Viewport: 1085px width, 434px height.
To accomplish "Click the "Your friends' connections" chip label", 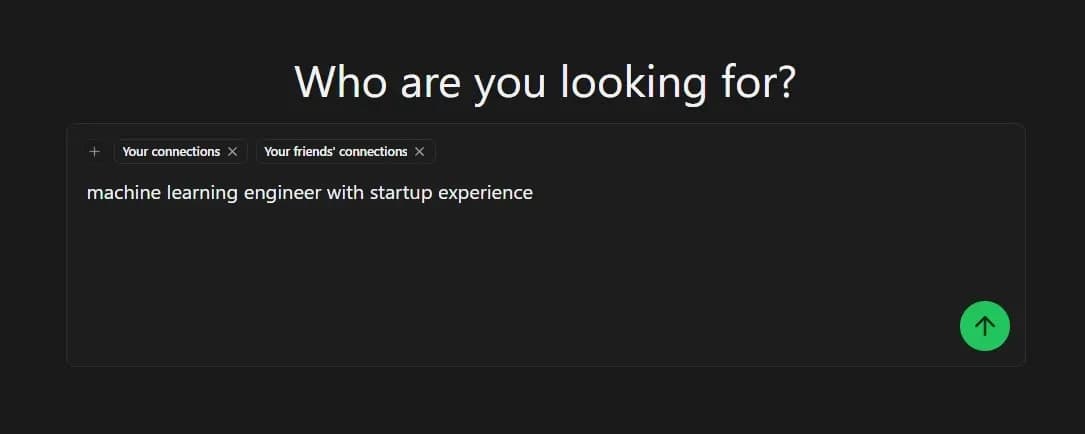I will [335, 152].
